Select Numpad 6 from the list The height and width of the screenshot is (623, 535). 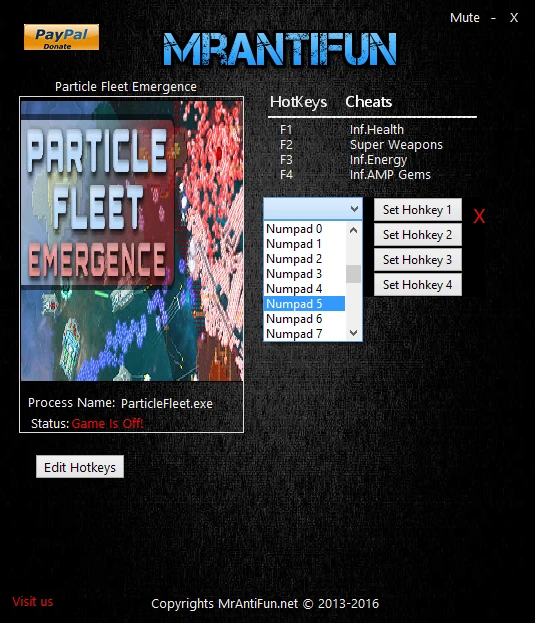(304, 319)
